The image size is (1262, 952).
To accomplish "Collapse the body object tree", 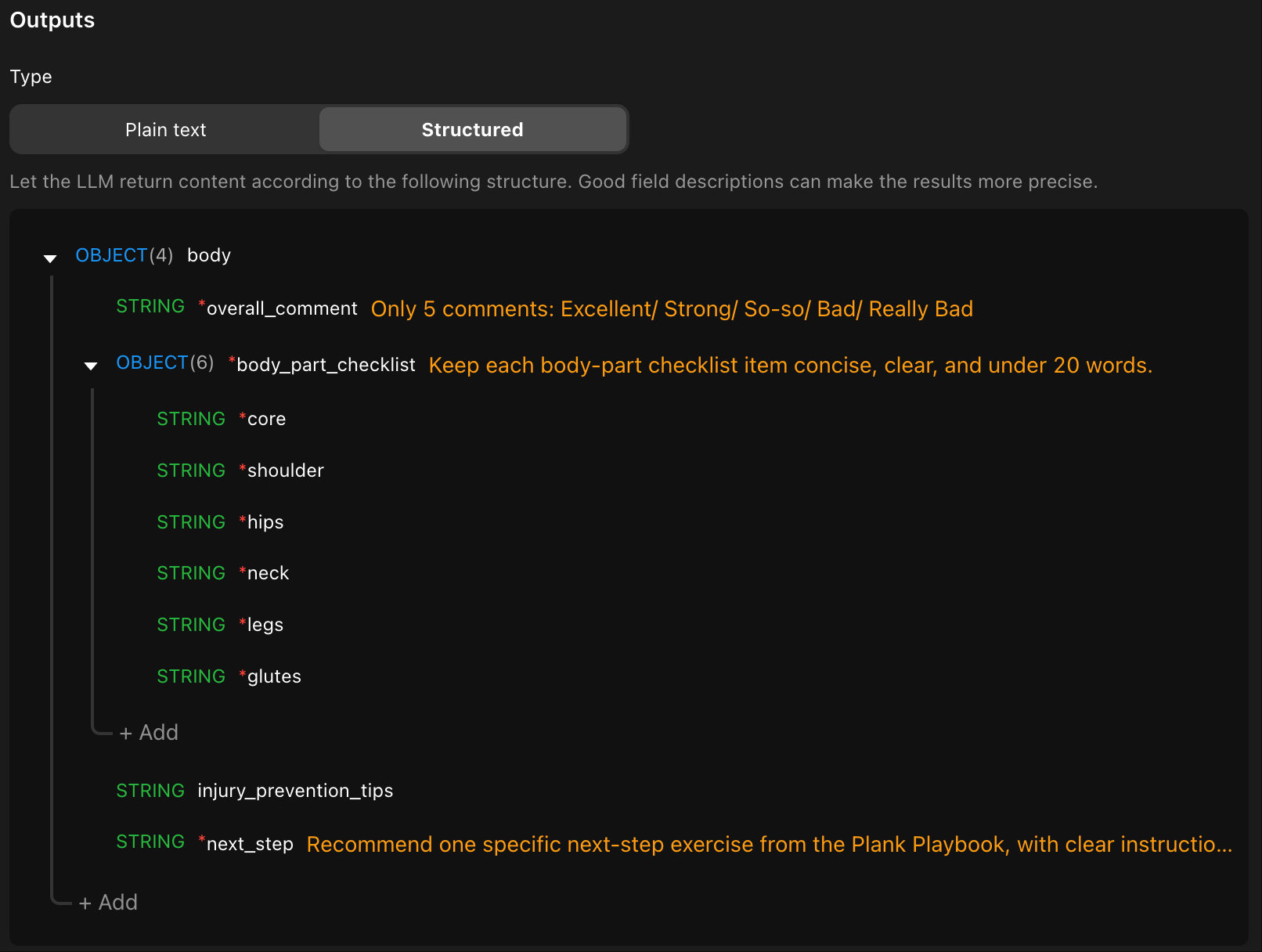I will 50,258.
